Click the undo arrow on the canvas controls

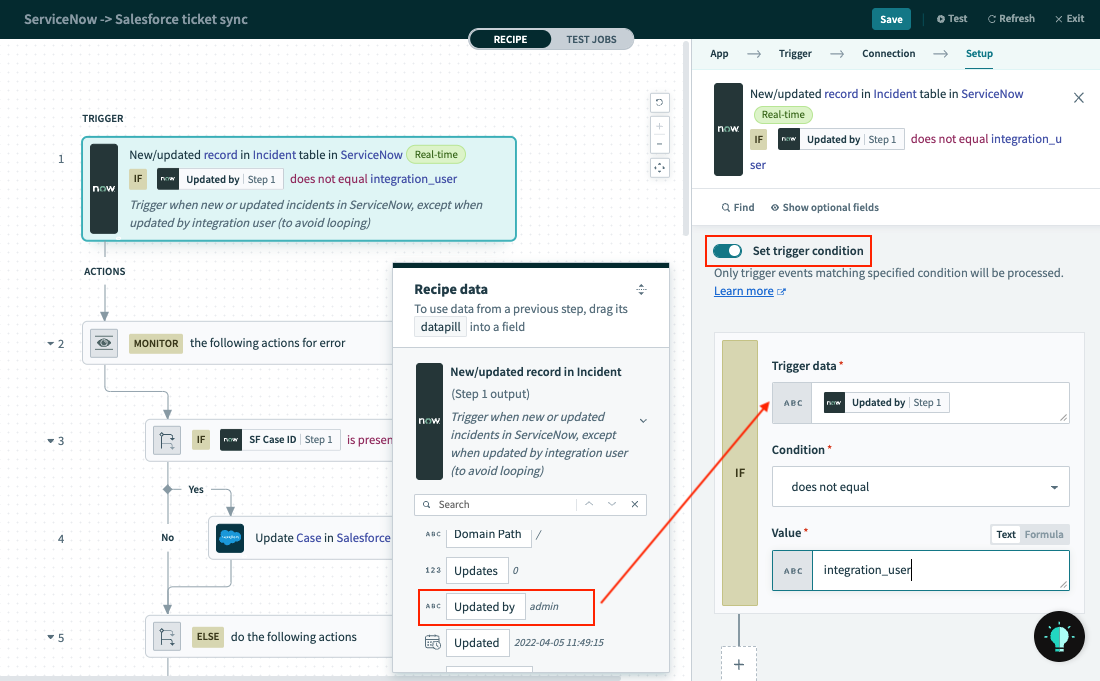659,102
